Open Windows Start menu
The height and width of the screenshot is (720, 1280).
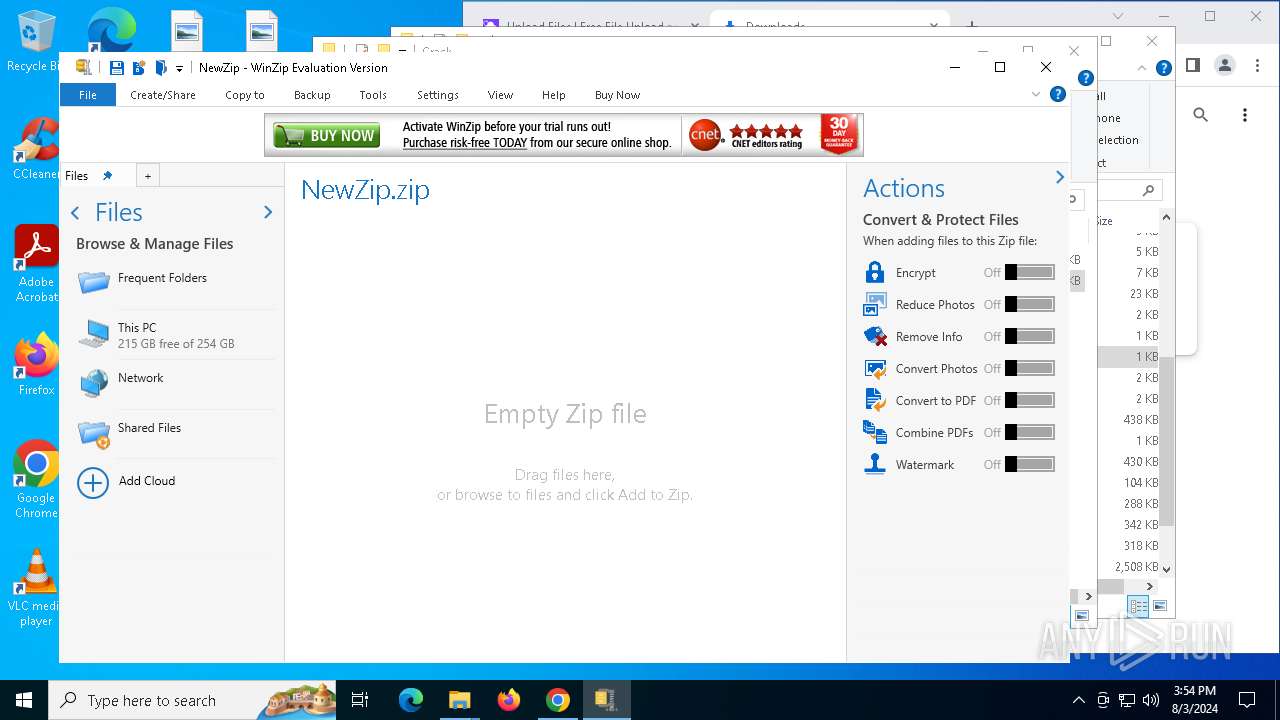pos(24,700)
